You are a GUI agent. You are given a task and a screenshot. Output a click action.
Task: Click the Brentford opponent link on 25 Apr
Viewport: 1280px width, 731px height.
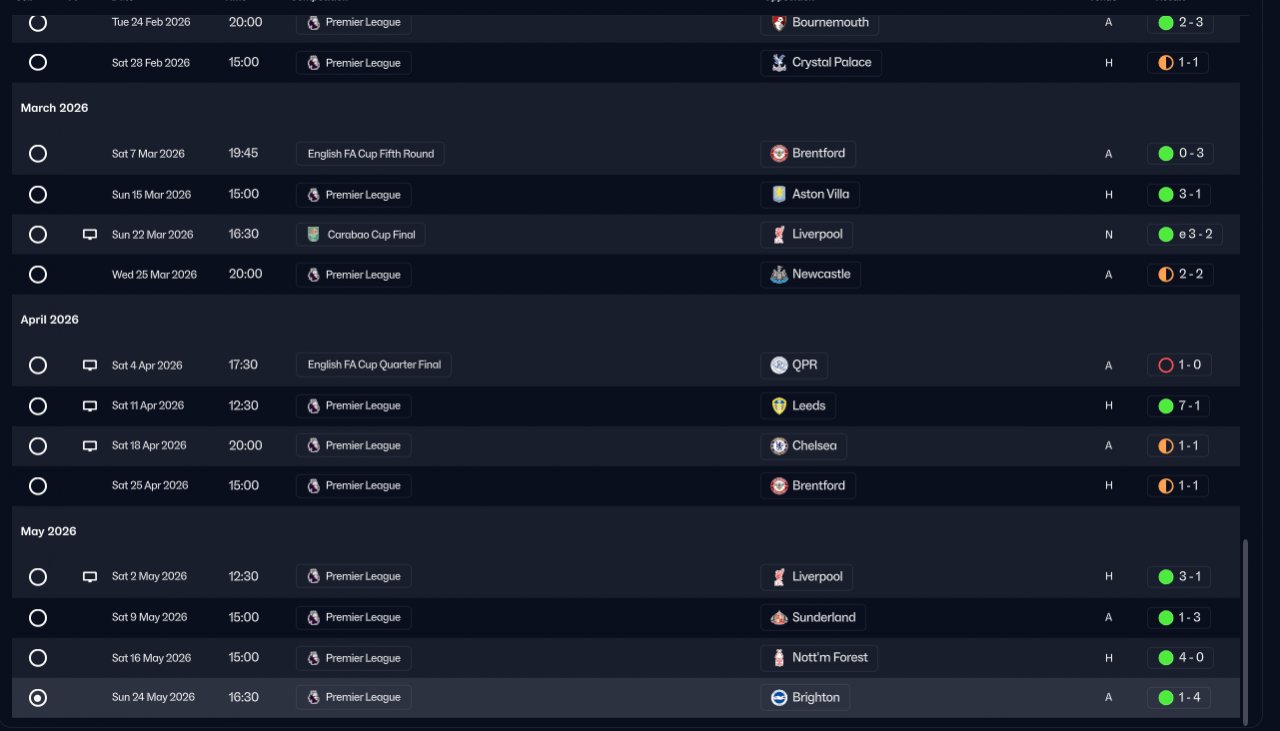(x=808, y=486)
